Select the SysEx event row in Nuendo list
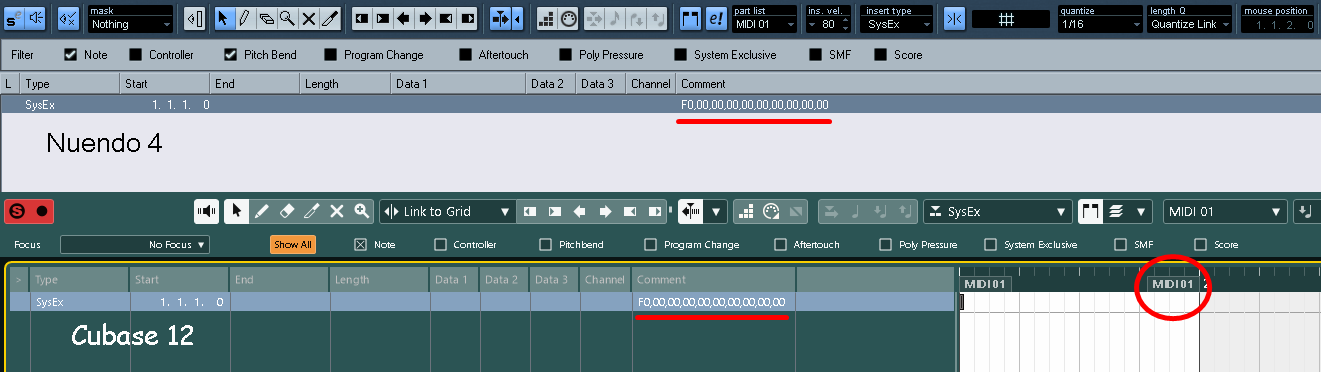The width and height of the screenshot is (1321, 372). (660, 104)
